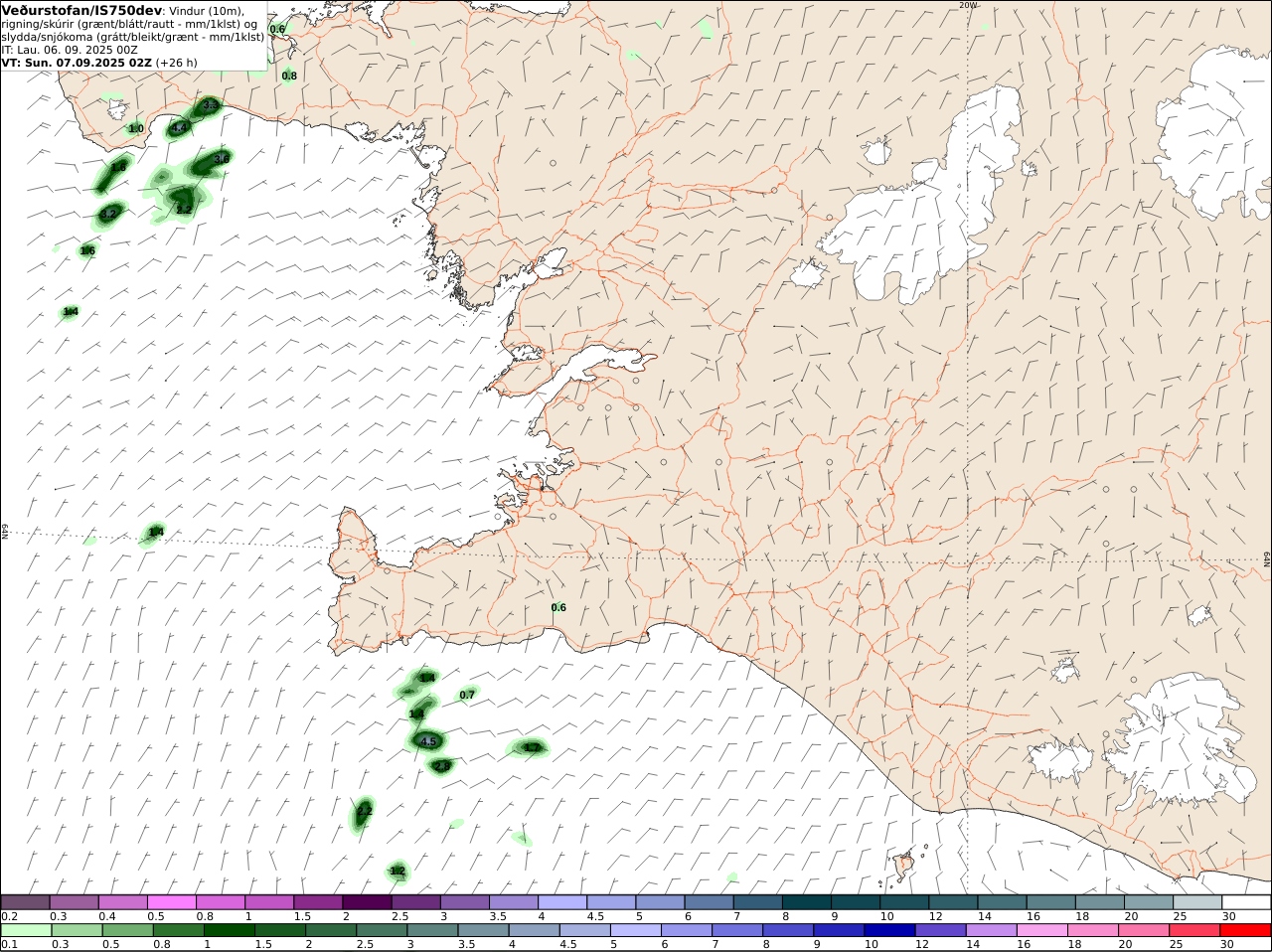Image resolution: width=1272 pixels, height=952 pixels.
Task: Select the pink 18 lower legend swatch
Action: pos(1093,930)
